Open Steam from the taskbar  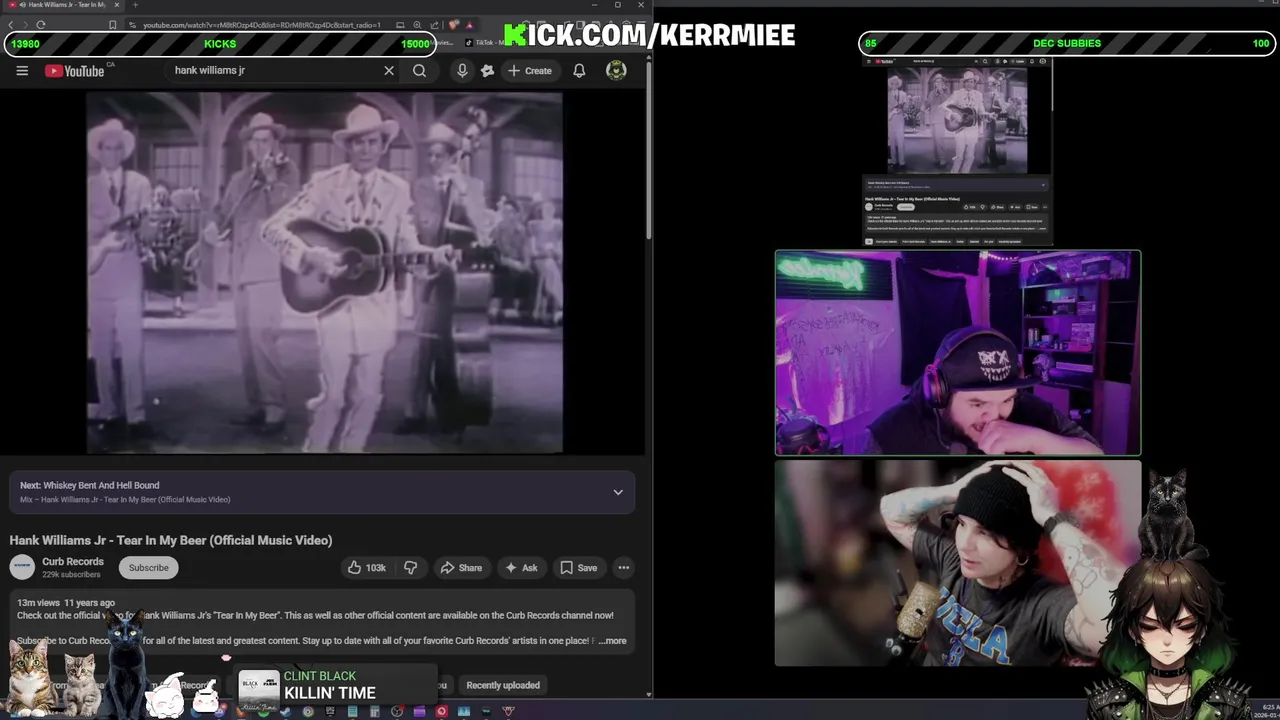(x=285, y=711)
